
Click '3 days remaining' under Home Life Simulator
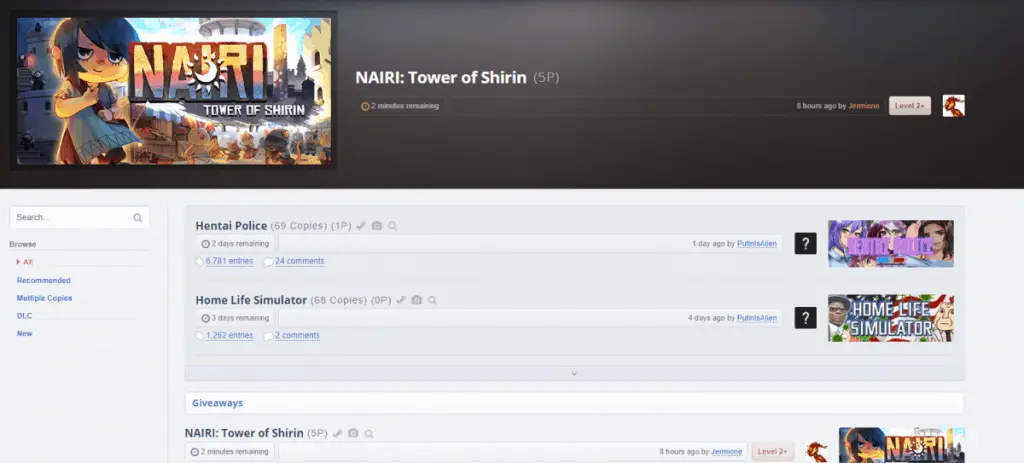click(240, 318)
